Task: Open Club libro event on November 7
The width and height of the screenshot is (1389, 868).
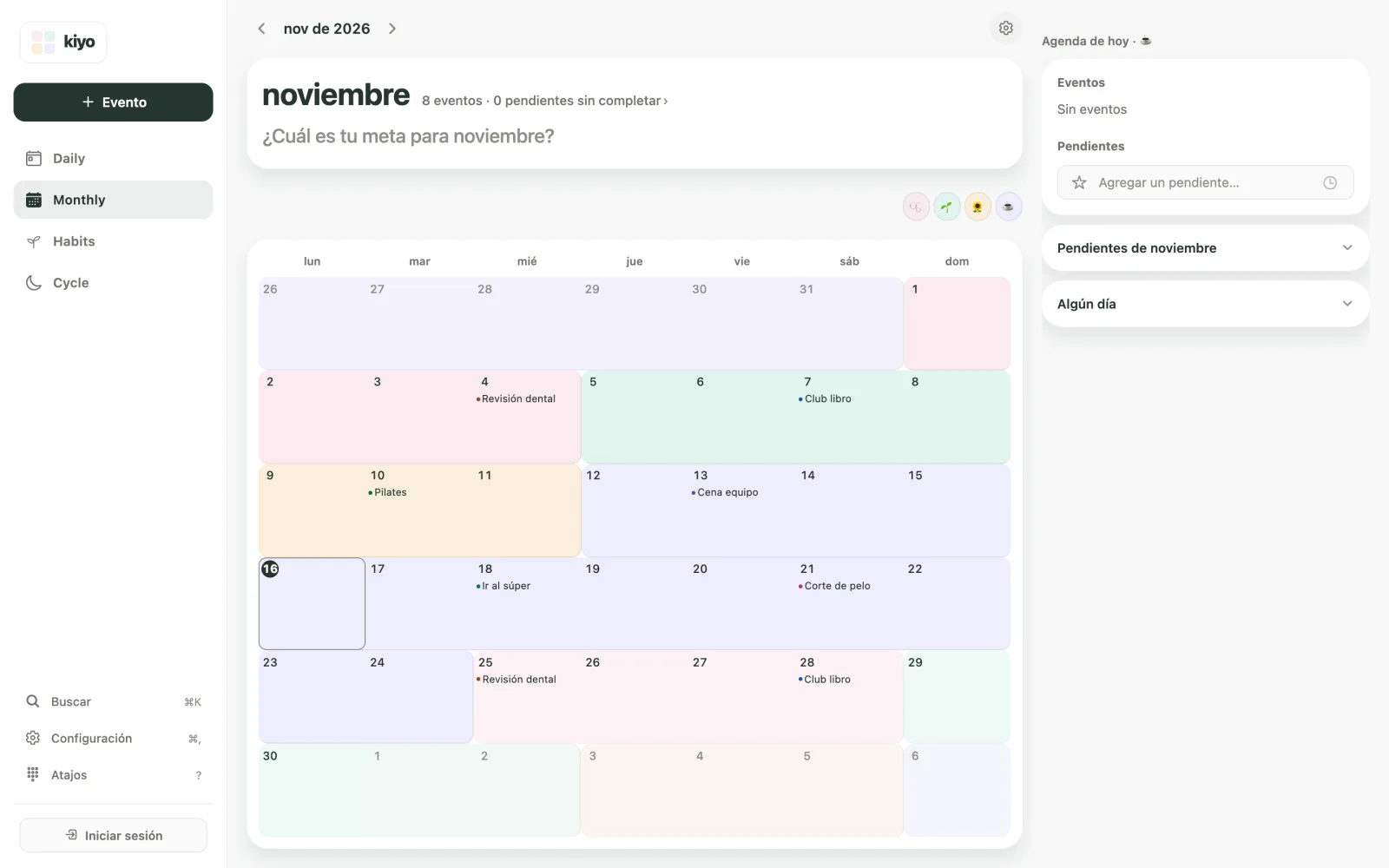Action: [x=825, y=399]
